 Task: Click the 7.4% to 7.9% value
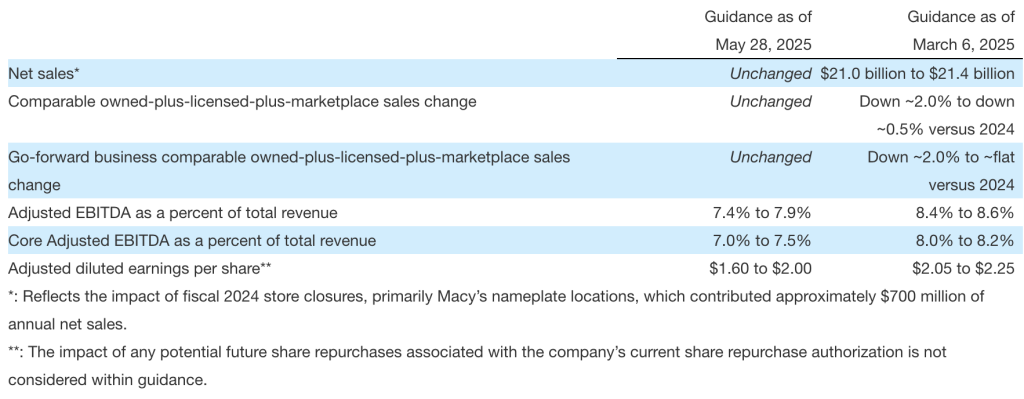click(x=762, y=213)
